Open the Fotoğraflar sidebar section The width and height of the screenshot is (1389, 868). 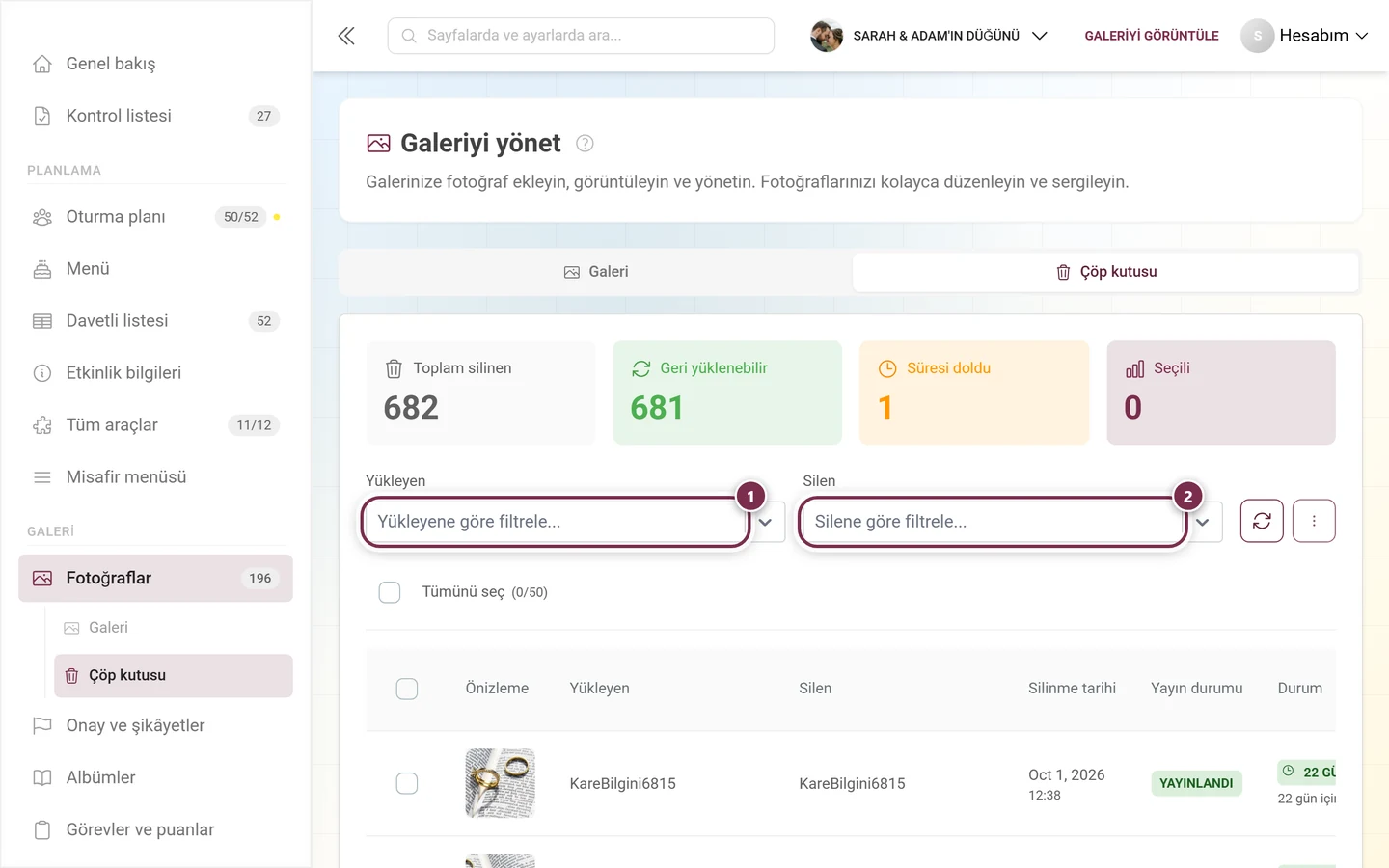(x=155, y=579)
